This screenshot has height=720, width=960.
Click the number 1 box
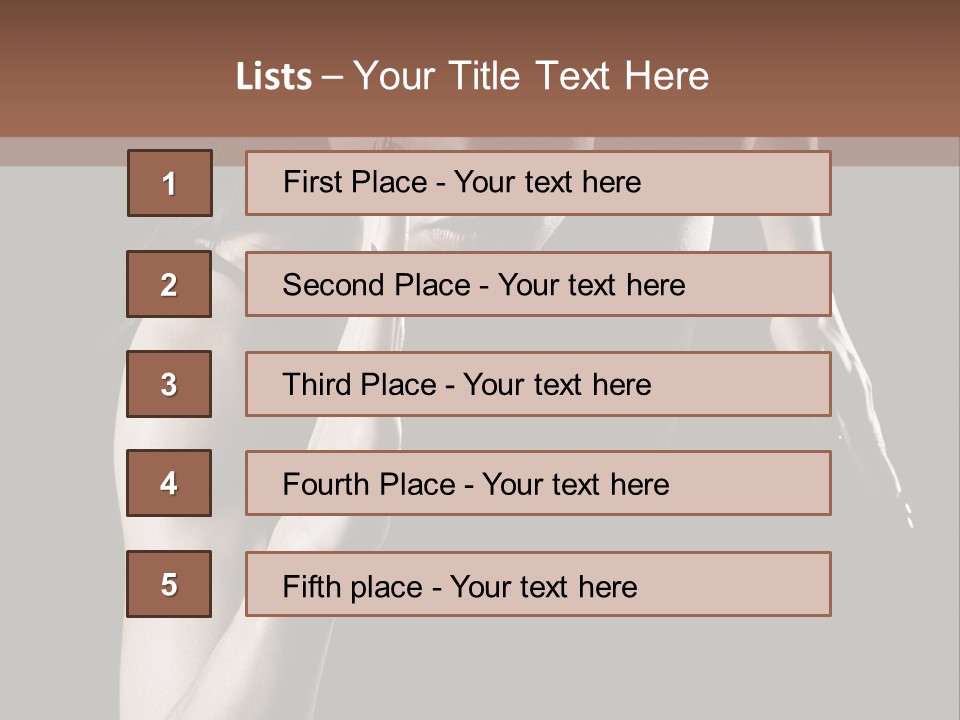(170, 183)
